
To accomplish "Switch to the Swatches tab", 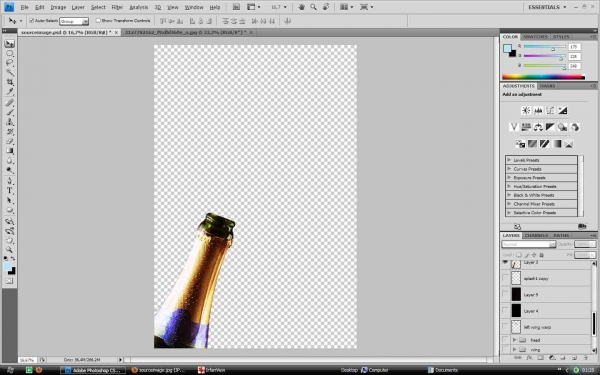I will pos(535,37).
